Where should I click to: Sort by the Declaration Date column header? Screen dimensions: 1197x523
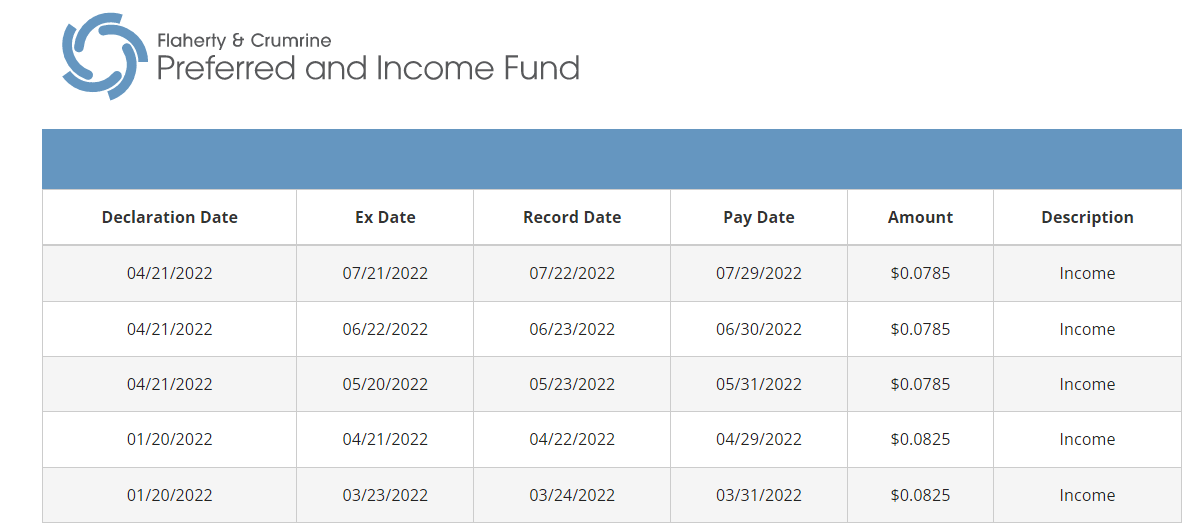click(x=170, y=217)
